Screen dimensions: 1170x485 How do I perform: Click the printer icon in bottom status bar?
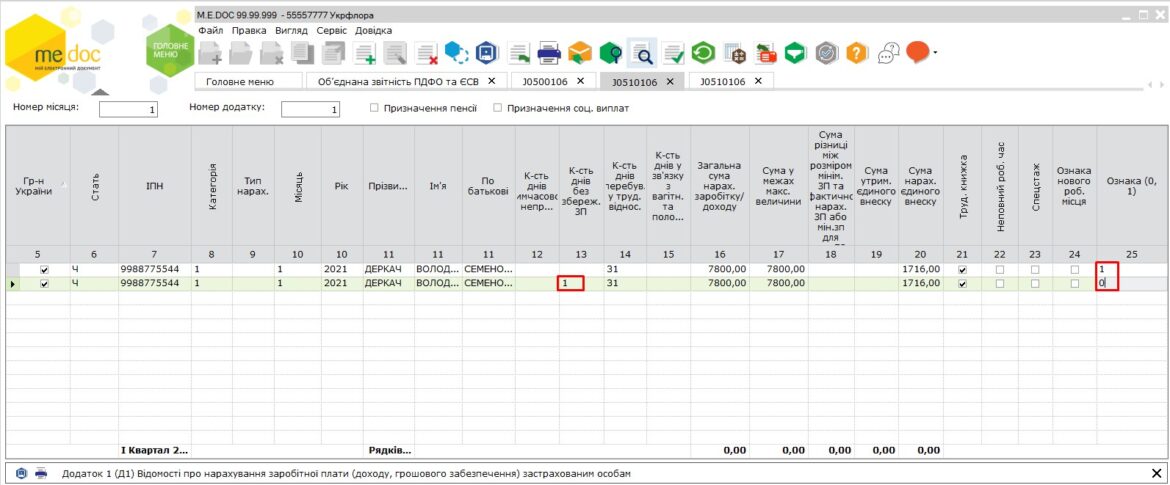(x=41, y=473)
